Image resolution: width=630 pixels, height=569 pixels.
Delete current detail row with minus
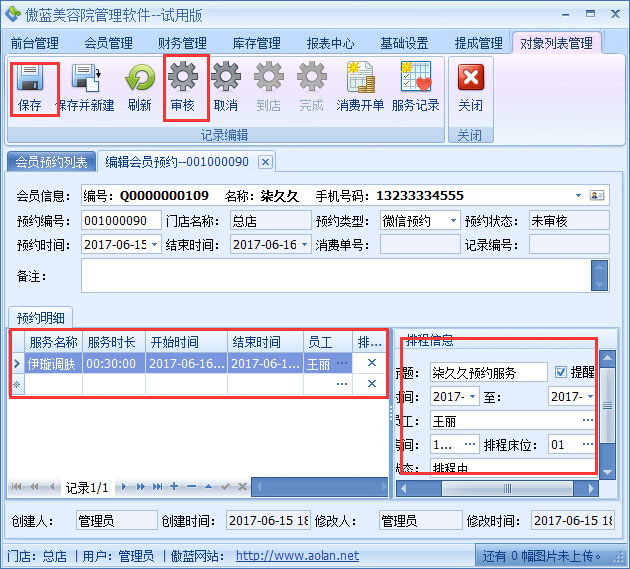point(191,487)
